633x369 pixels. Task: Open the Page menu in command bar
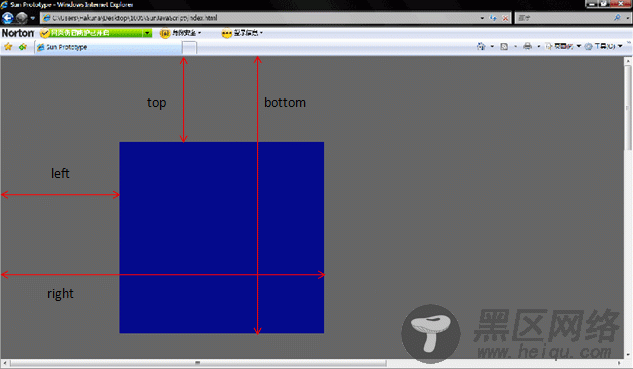point(563,46)
